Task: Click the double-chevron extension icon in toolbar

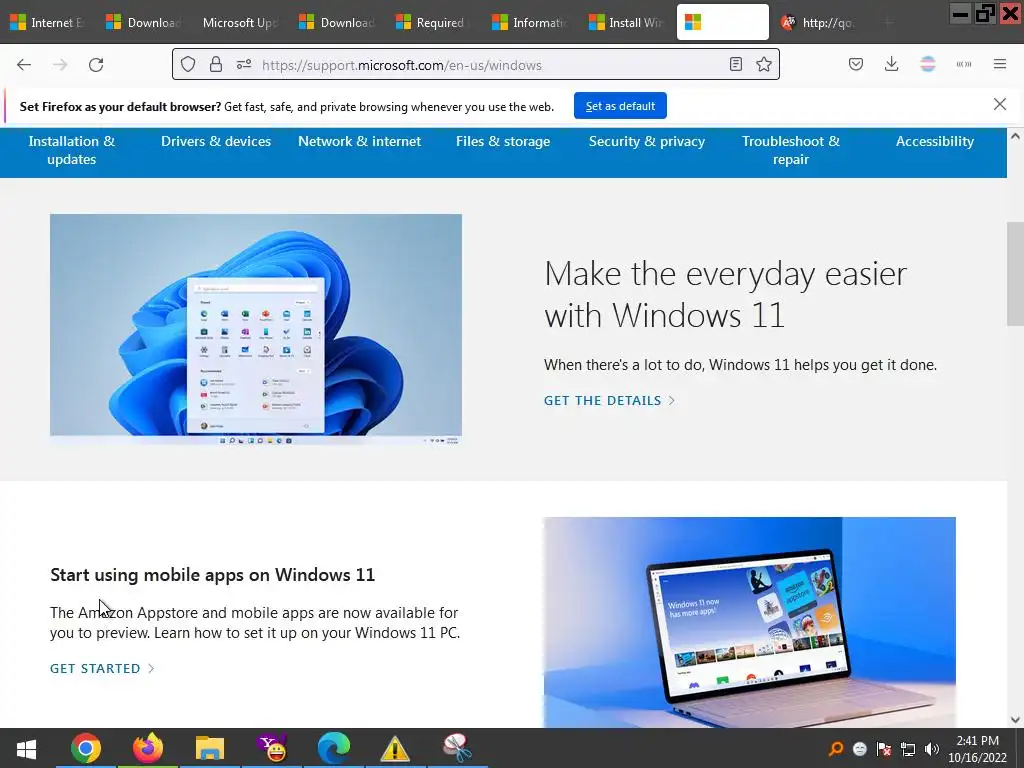Action: (x=963, y=65)
